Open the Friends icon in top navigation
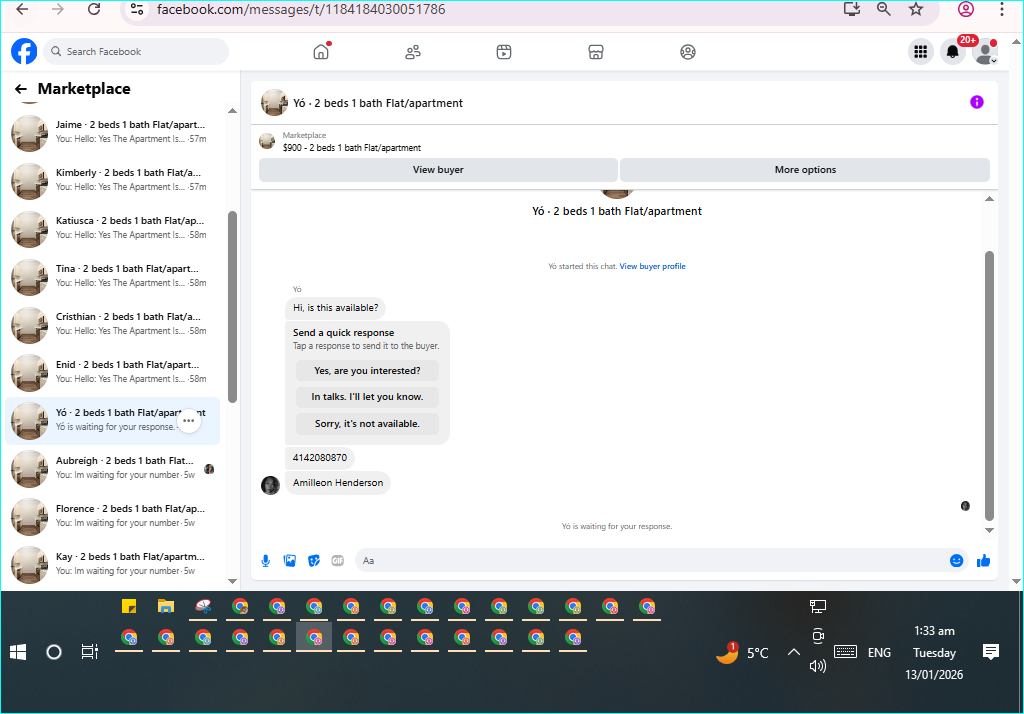 [x=413, y=52]
